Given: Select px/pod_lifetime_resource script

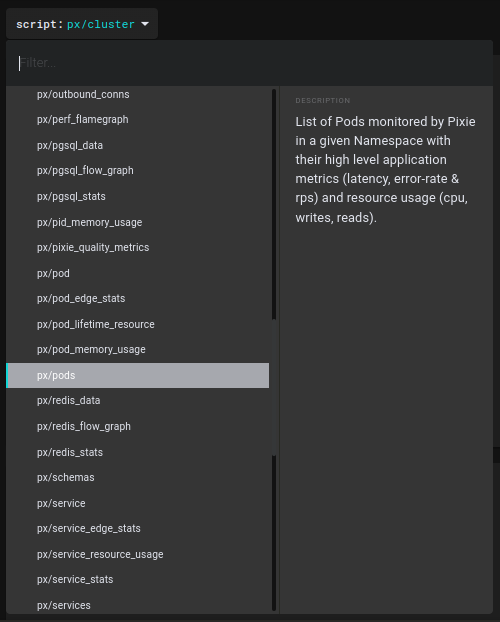Looking at the screenshot, I should click(137, 324).
